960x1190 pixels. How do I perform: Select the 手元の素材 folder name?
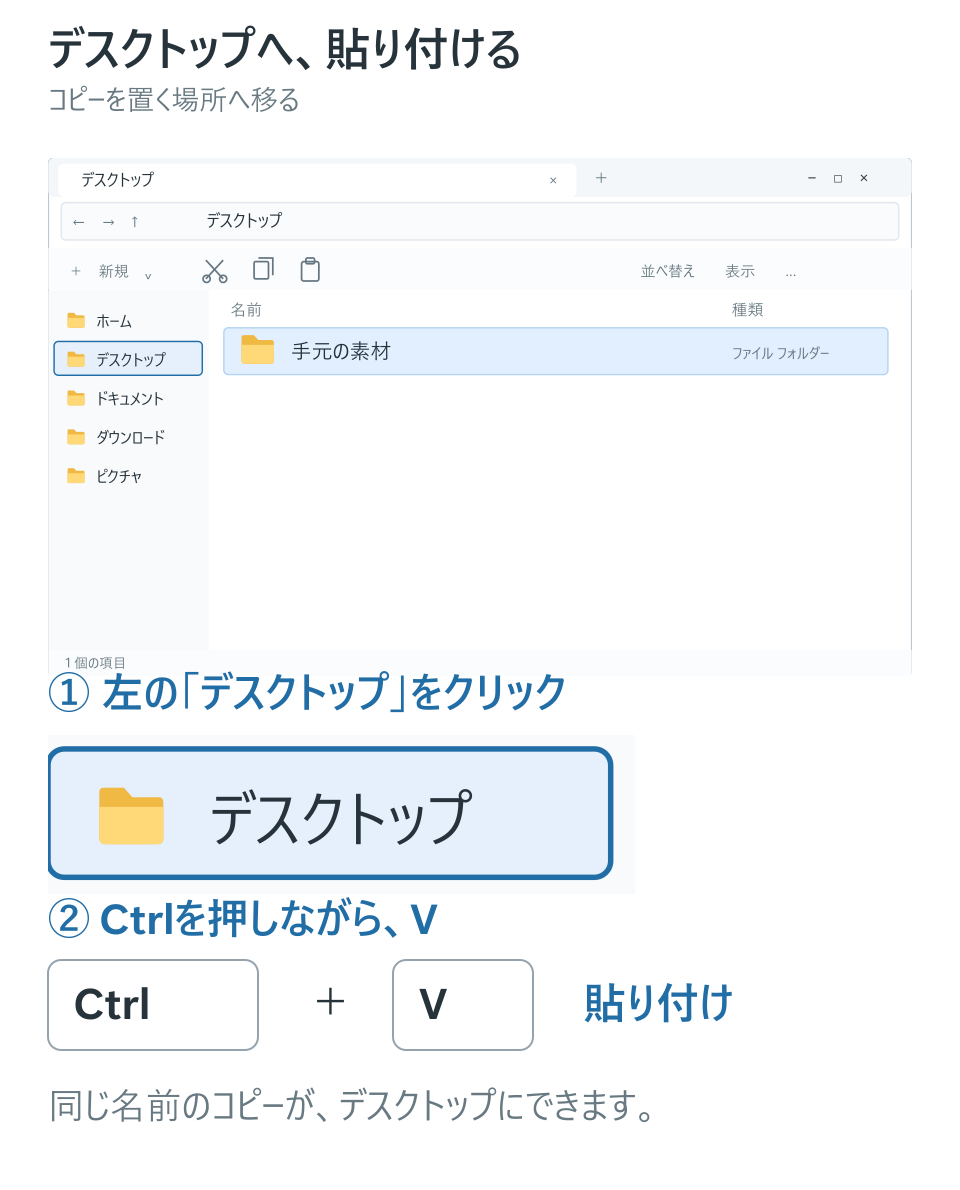point(341,351)
